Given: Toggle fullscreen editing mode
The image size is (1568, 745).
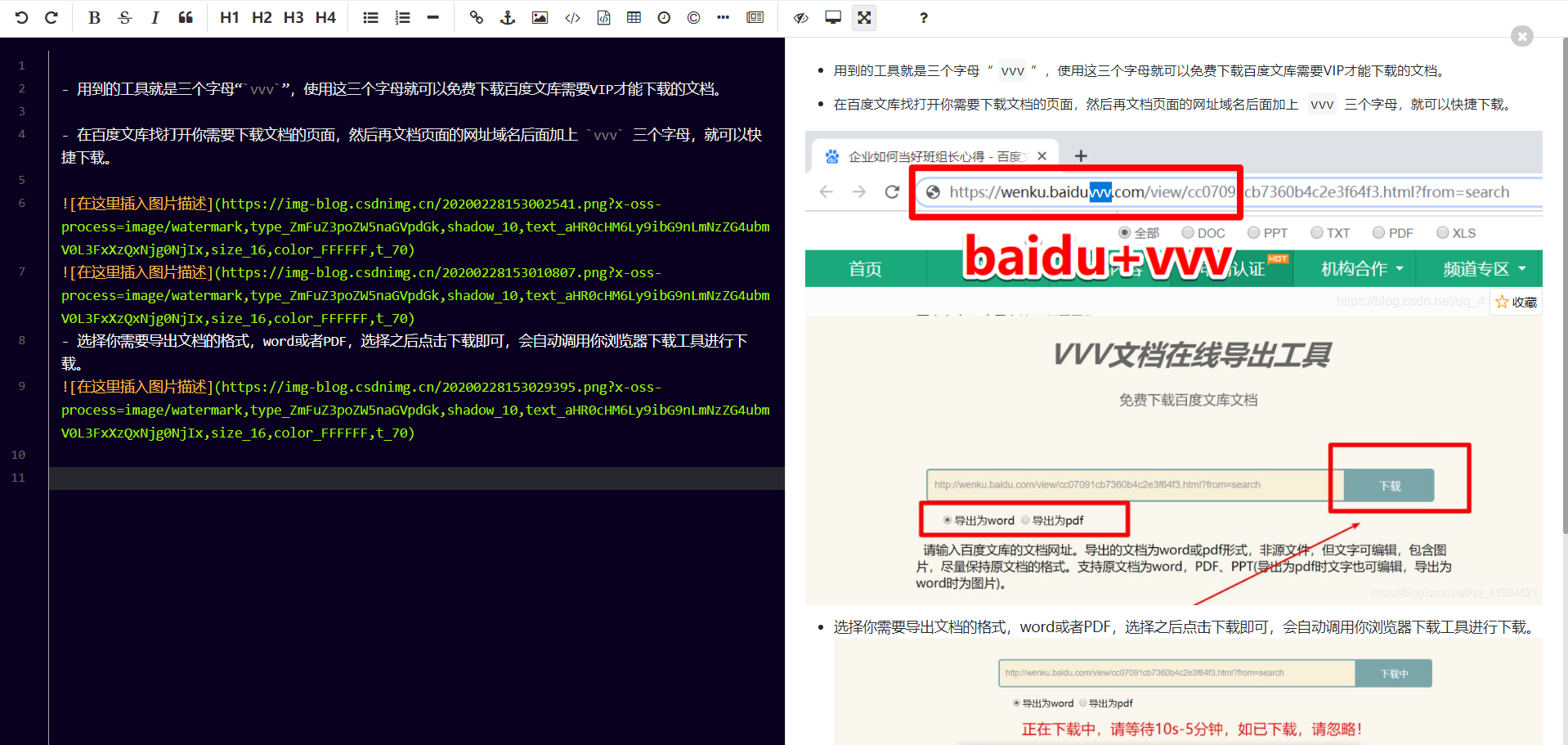Looking at the screenshot, I should [864, 17].
